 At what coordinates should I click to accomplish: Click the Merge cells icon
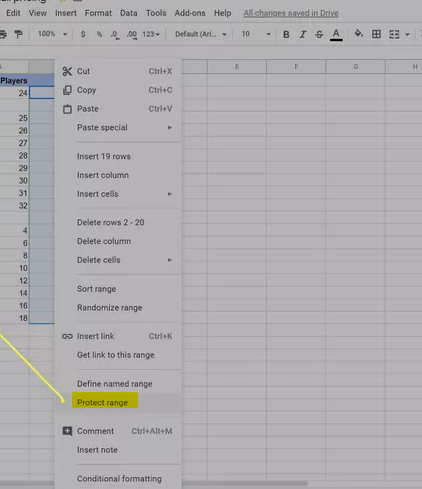click(x=394, y=34)
